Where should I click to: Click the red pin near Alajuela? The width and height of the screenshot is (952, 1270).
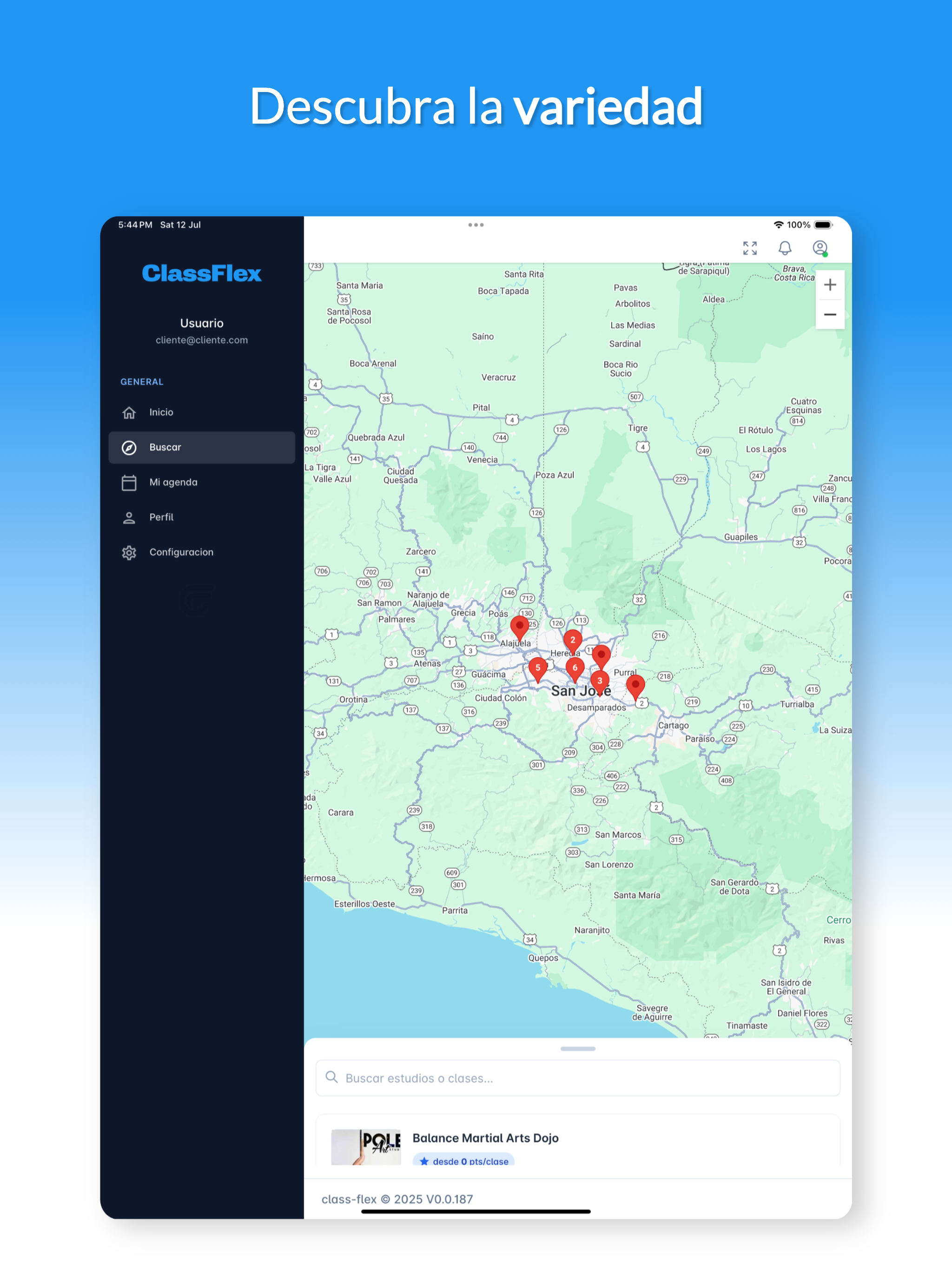520,626
